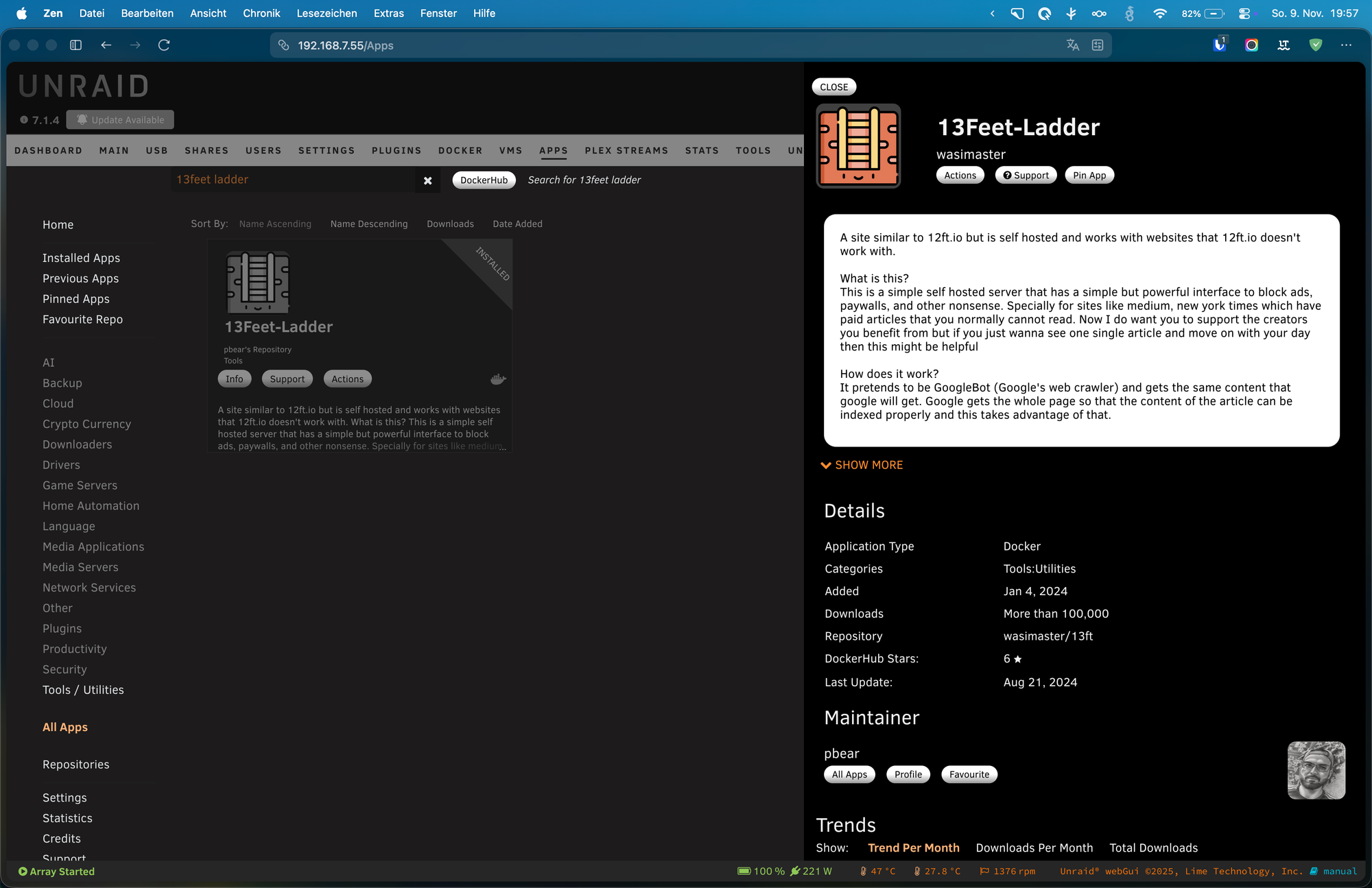Click the Update Available bell button
This screenshot has width=1372, height=888.
120,120
